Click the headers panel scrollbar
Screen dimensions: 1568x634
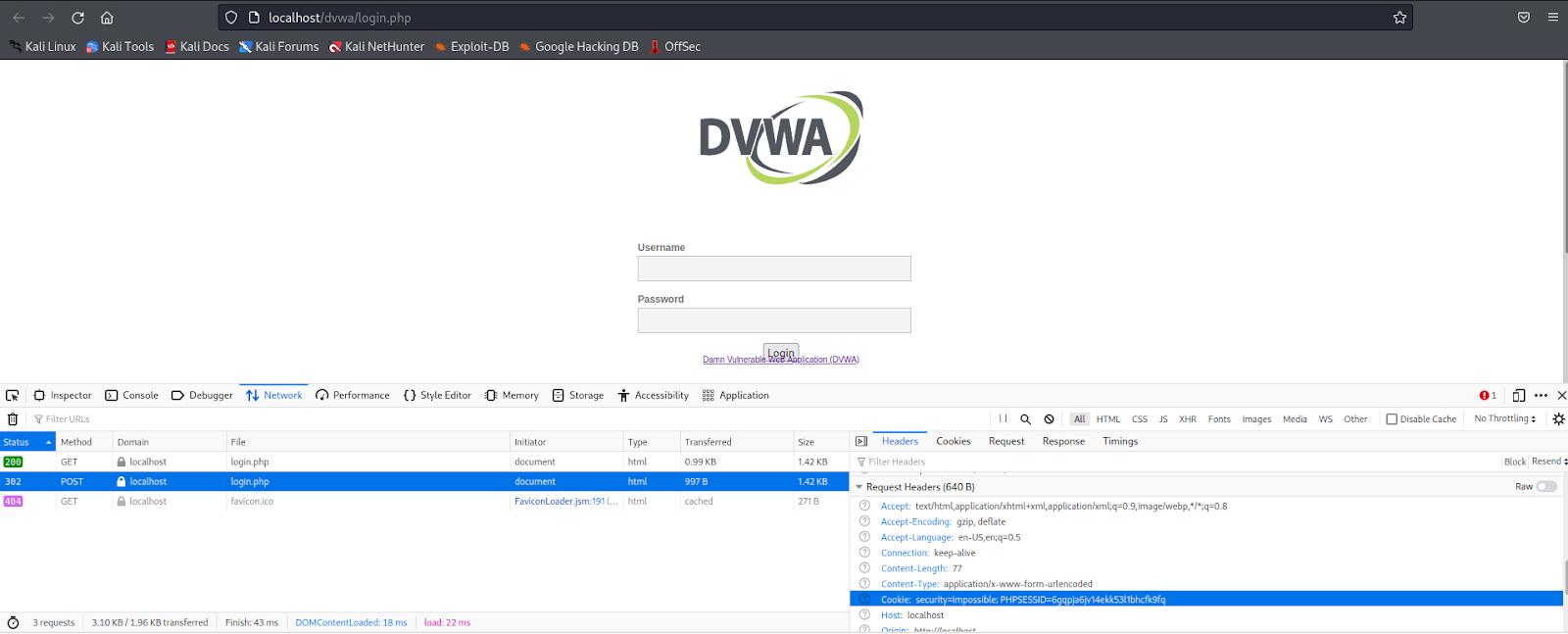click(1565, 578)
